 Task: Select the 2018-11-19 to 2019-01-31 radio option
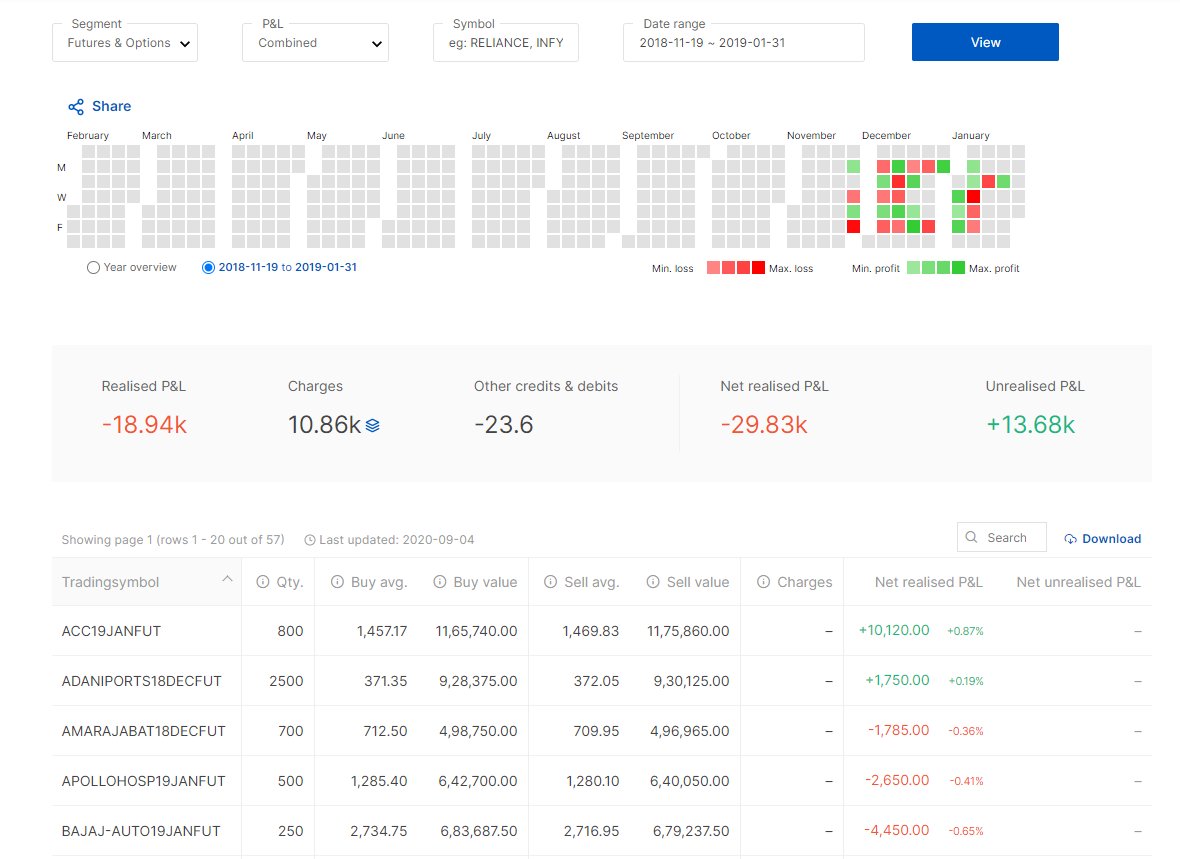tap(208, 267)
